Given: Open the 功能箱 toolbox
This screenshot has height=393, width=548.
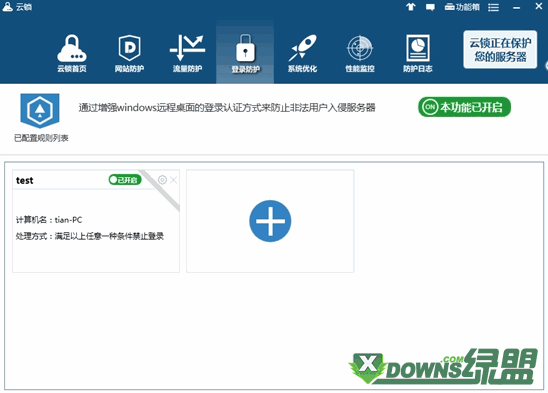Looking at the screenshot, I should click(462, 7).
